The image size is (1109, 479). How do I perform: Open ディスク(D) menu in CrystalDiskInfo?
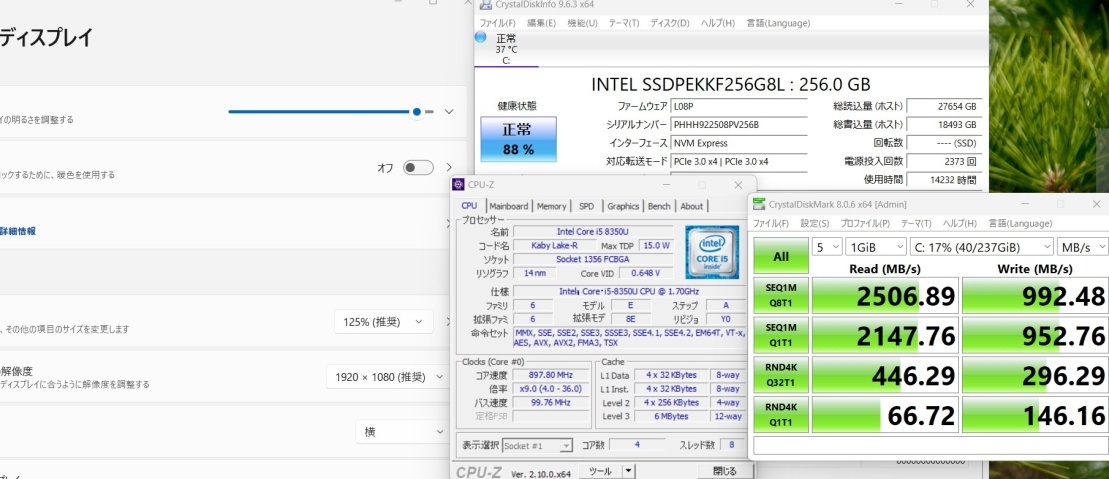point(670,23)
